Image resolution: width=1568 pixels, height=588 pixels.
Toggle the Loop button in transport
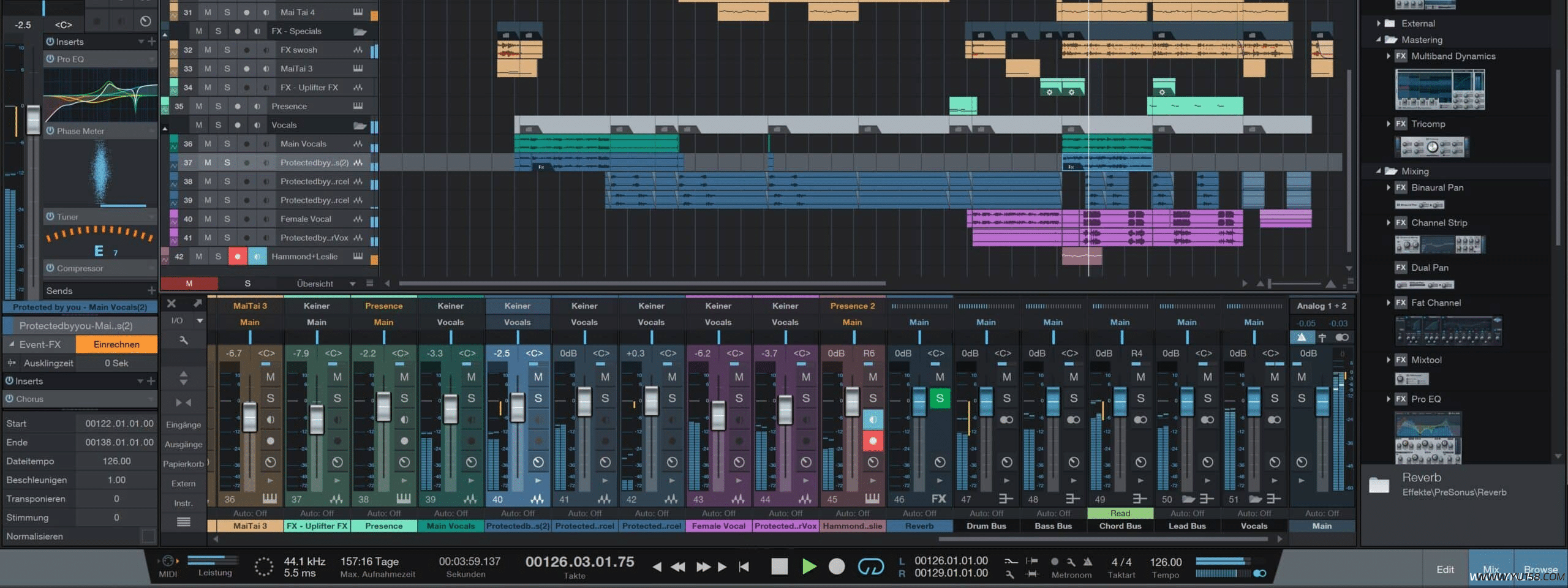click(x=870, y=567)
